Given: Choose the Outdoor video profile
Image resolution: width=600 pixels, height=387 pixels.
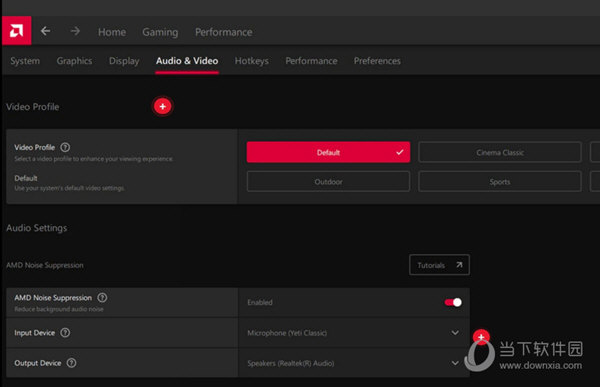Looking at the screenshot, I should pyautogui.click(x=328, y=181).
